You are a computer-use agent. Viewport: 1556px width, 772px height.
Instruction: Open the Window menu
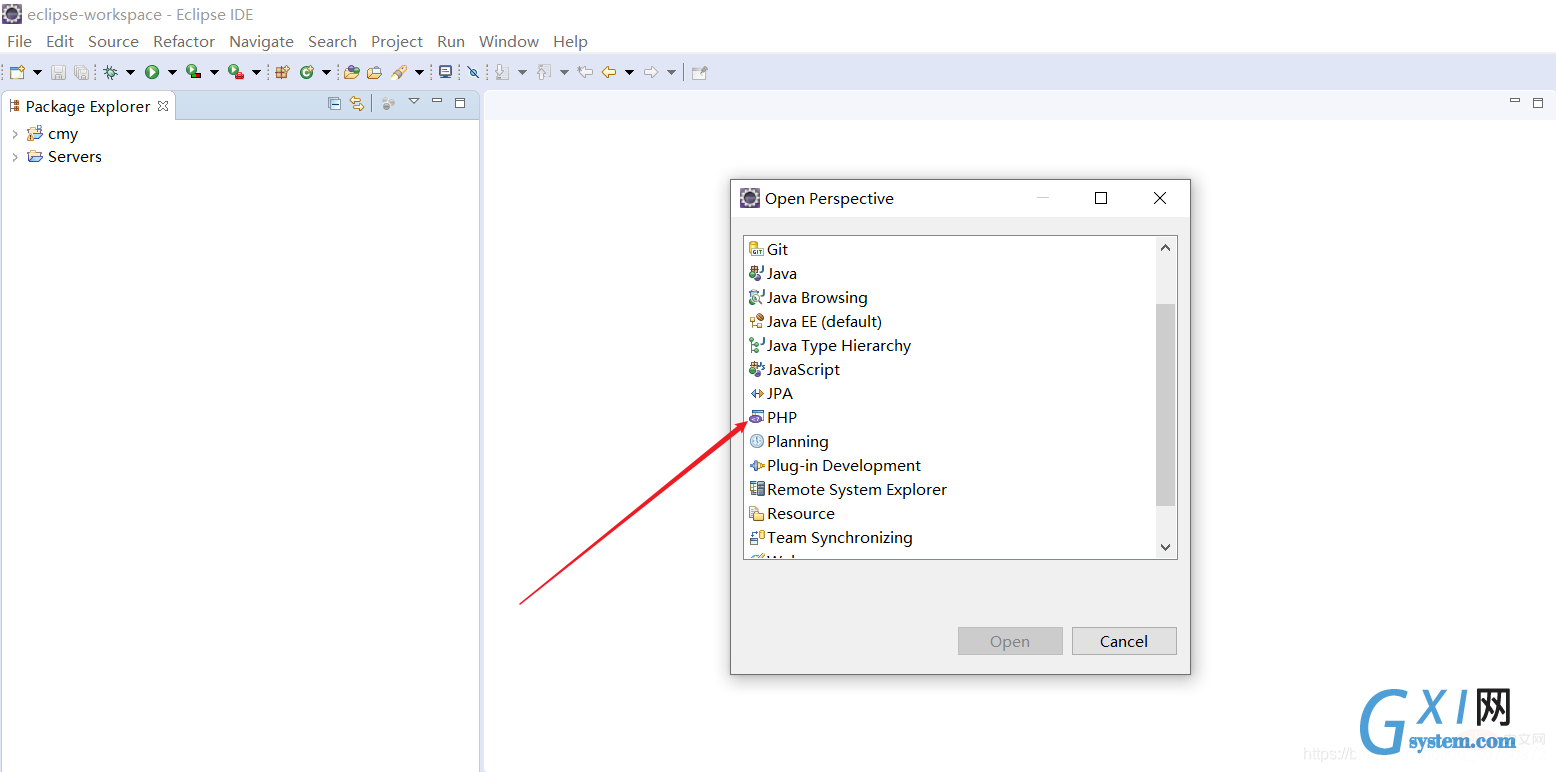coord(509,41)
